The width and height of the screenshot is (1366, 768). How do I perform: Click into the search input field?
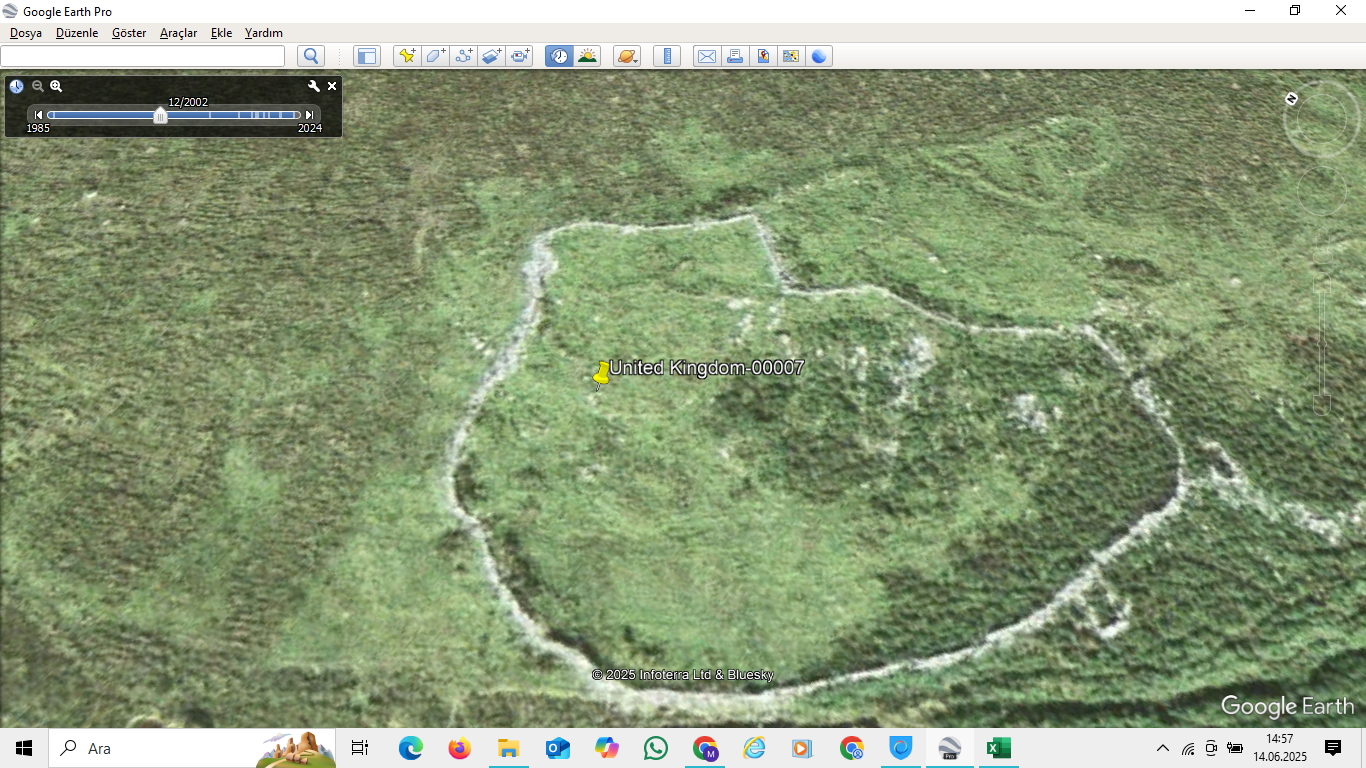pyautogui.click(x=142, y=56)
